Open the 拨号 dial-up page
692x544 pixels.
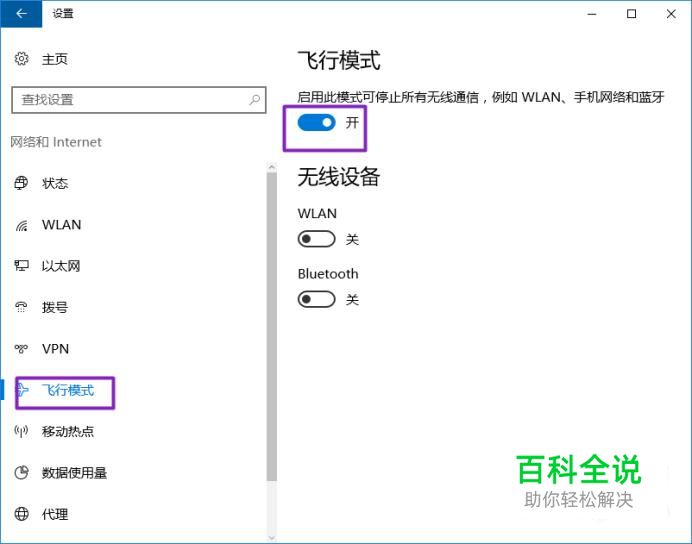coord(55,308)
